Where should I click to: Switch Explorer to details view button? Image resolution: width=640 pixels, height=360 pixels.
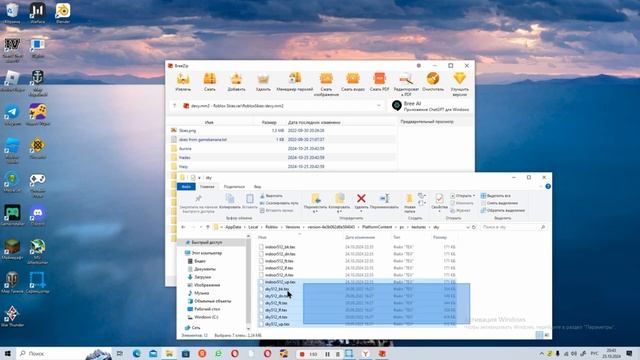point(539,335)
